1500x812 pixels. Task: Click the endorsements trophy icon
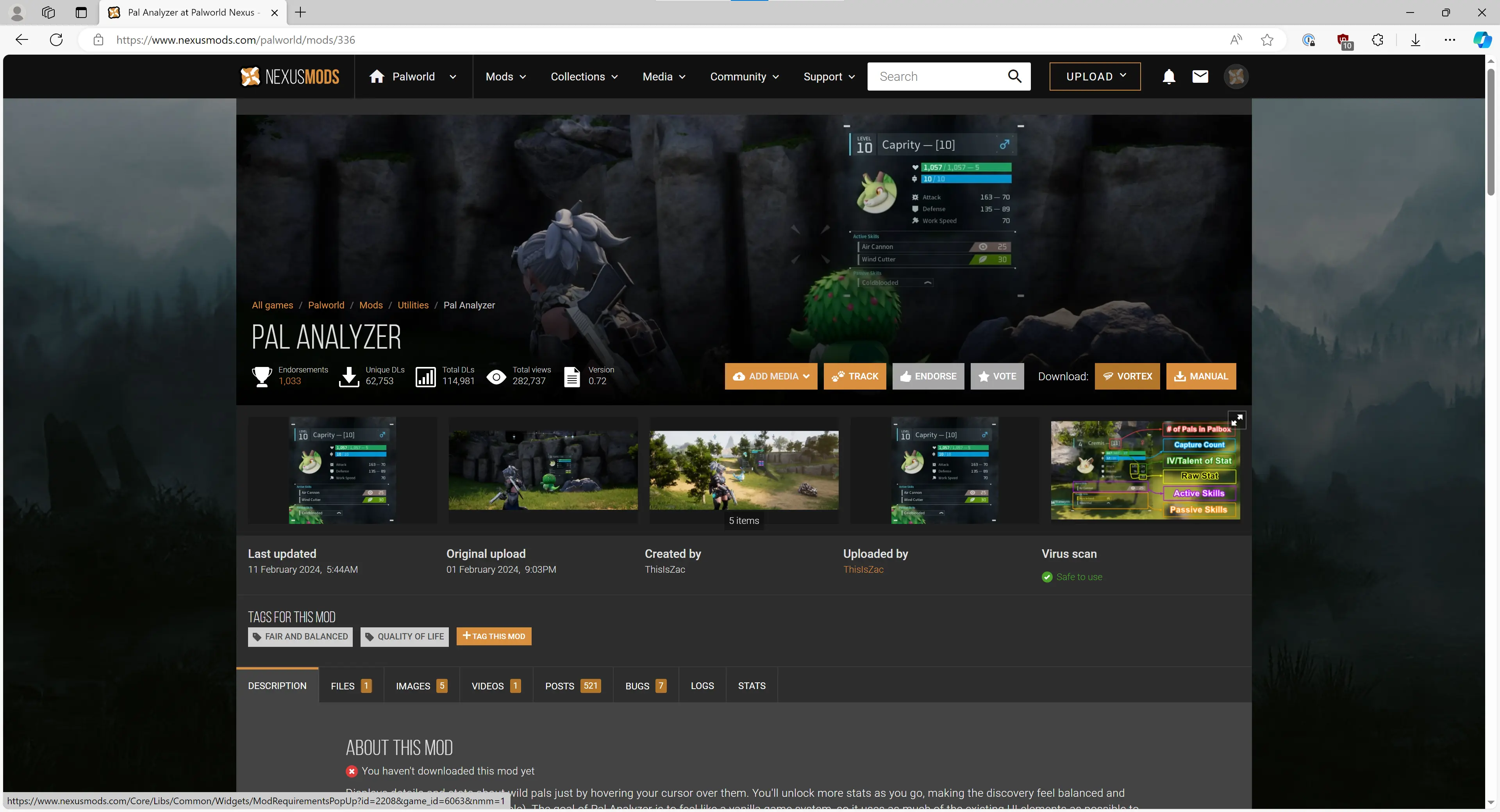click(261, 377)
